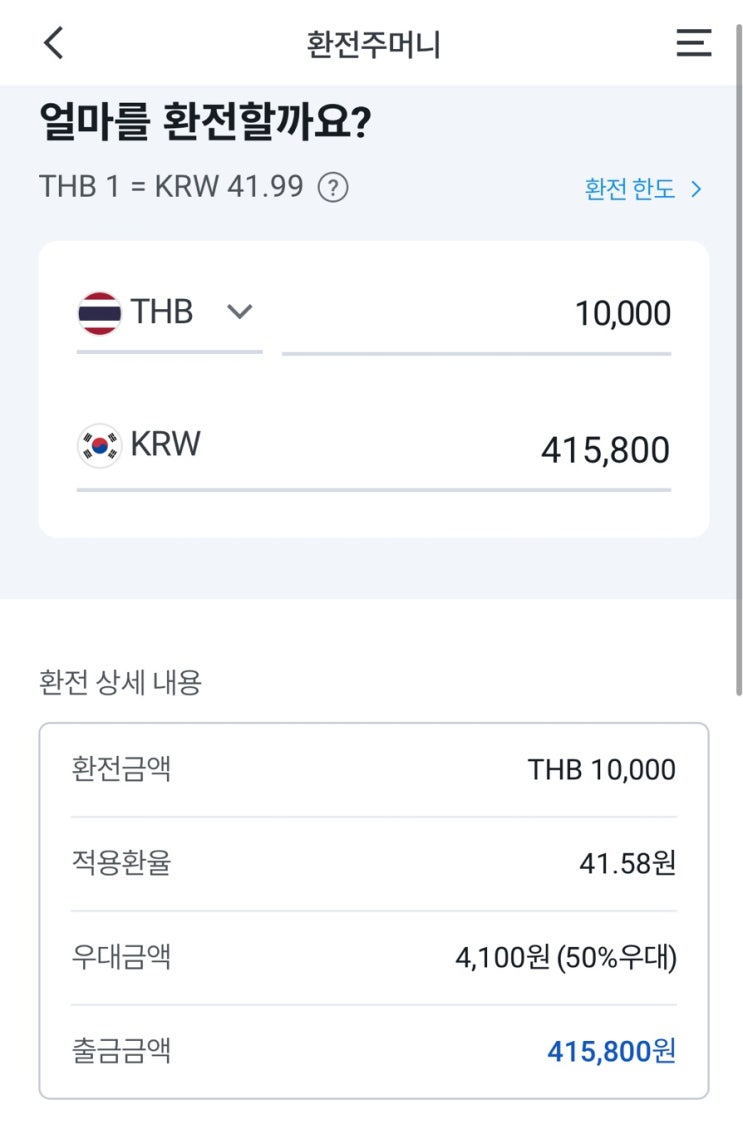Tap the 우대금액 4,100원 (50%우대) value
Image resolution: width=743 pixels, height=1139 pixels.
(566, 959)
